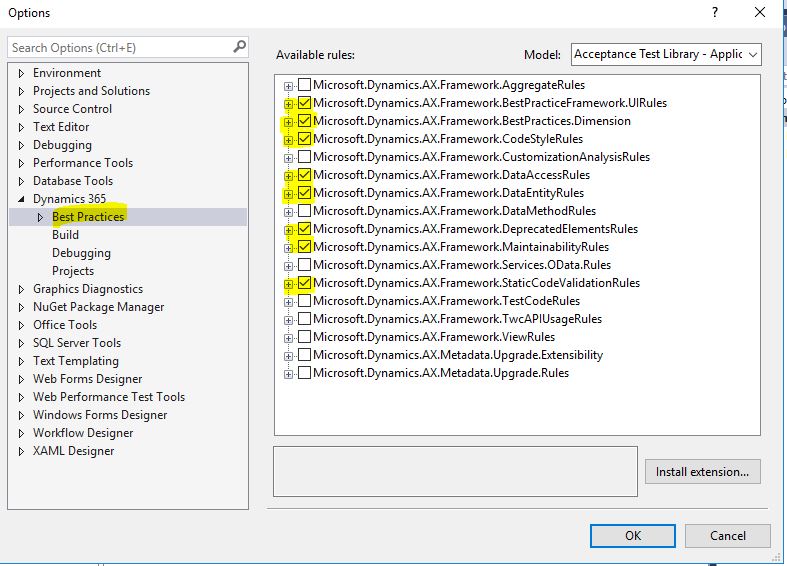Close the Options dialog
This screenshot has width=787, height=566.
coord(760,13)
